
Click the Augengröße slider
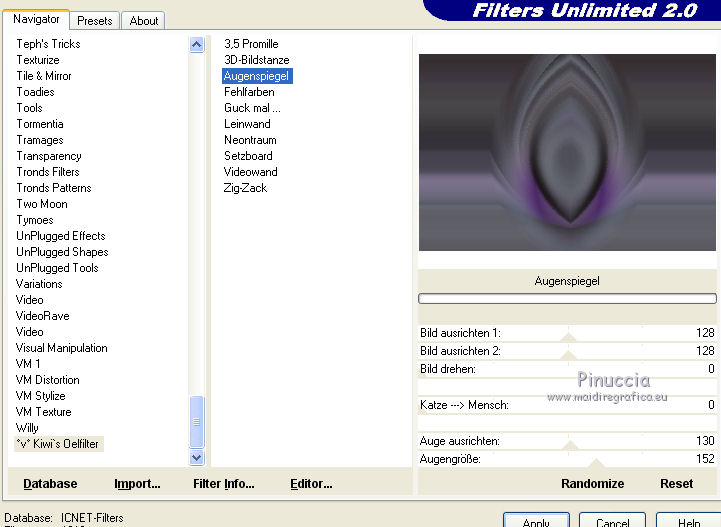(567, 459)
